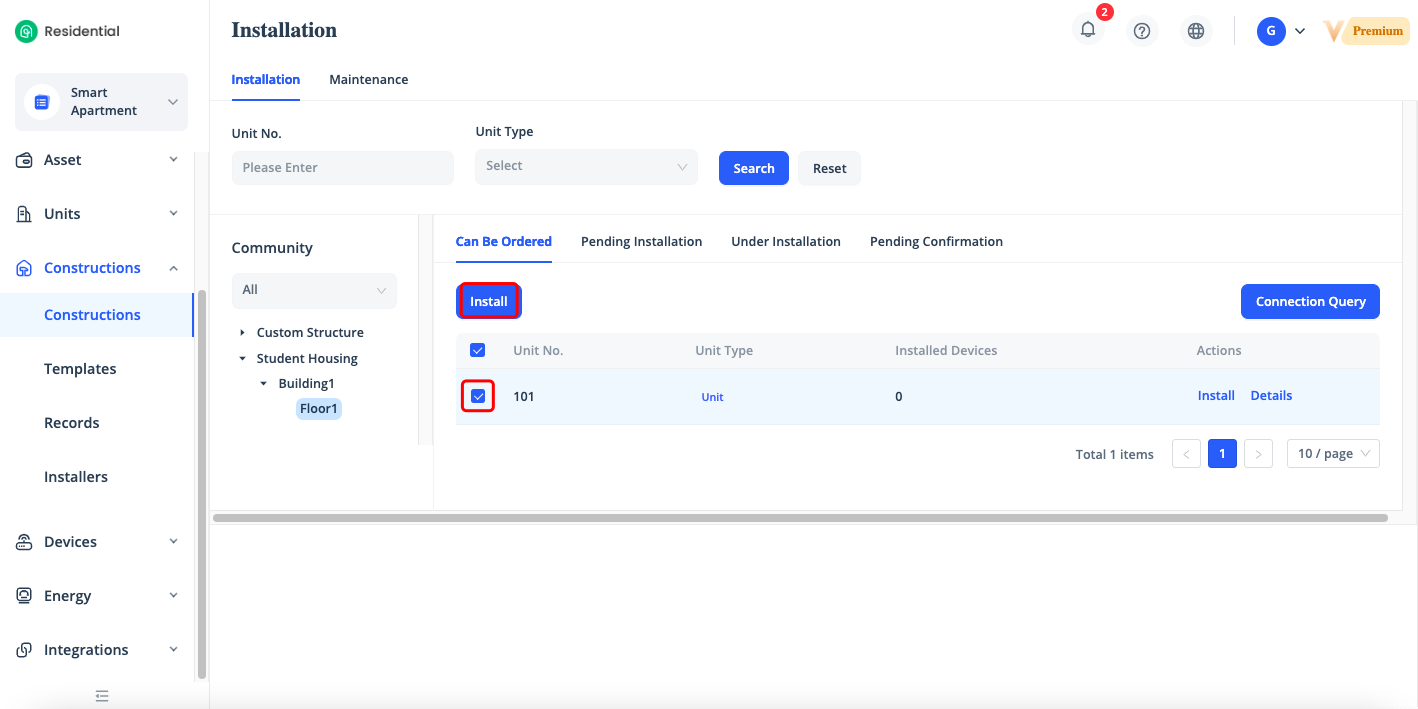Toggle the select-all header checkbox

pyautogui.click(x=478, y=350)
